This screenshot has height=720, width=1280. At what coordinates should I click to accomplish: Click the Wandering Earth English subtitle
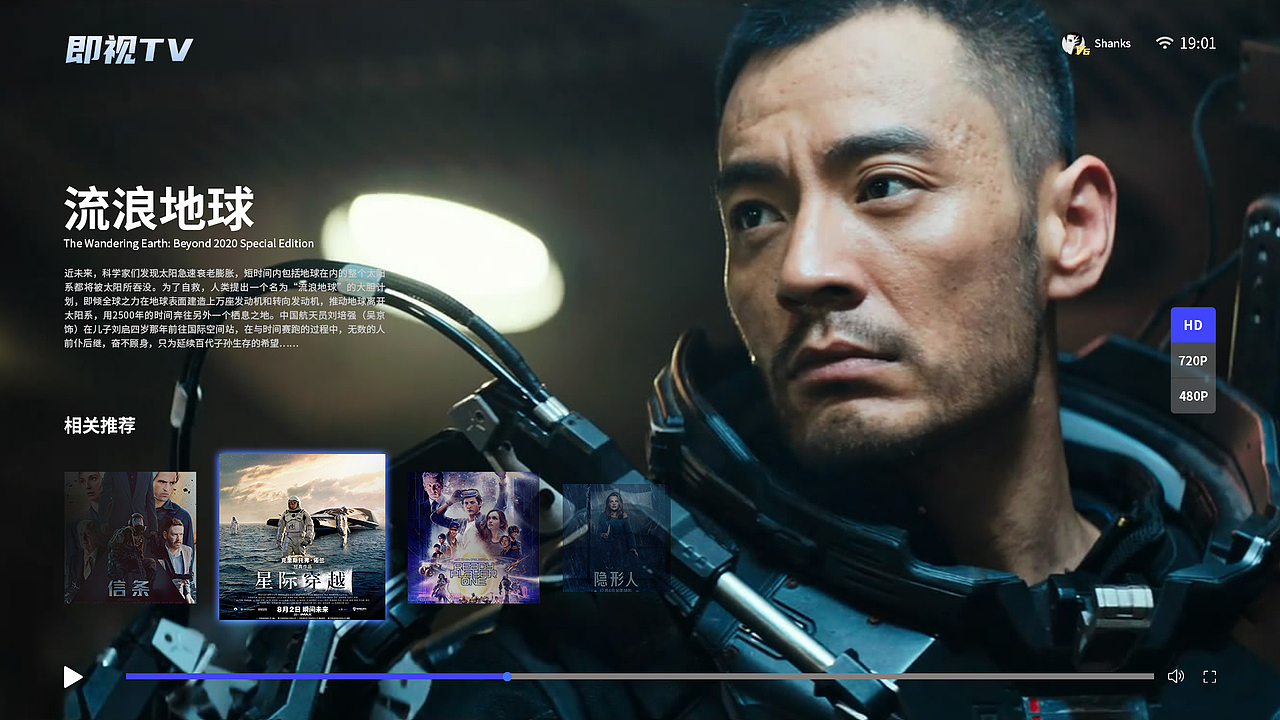[x=189, y=243]
